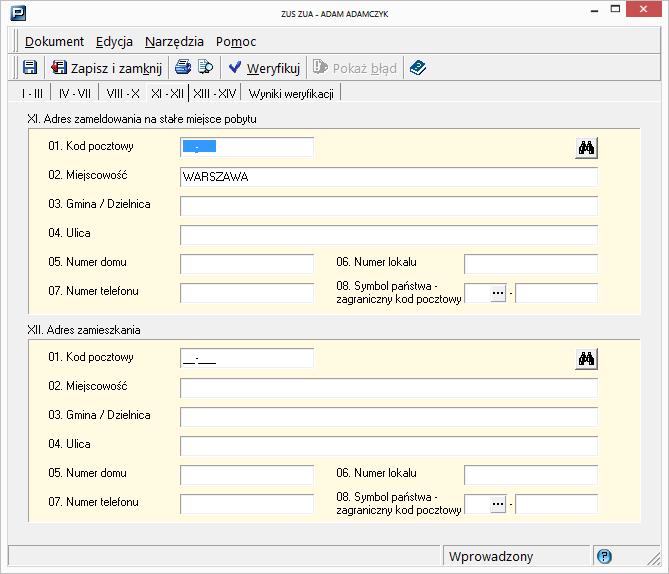Screen dimensions: 669x574
Task: Click the Wprowadzony status bar text
Action: point(491,557)
